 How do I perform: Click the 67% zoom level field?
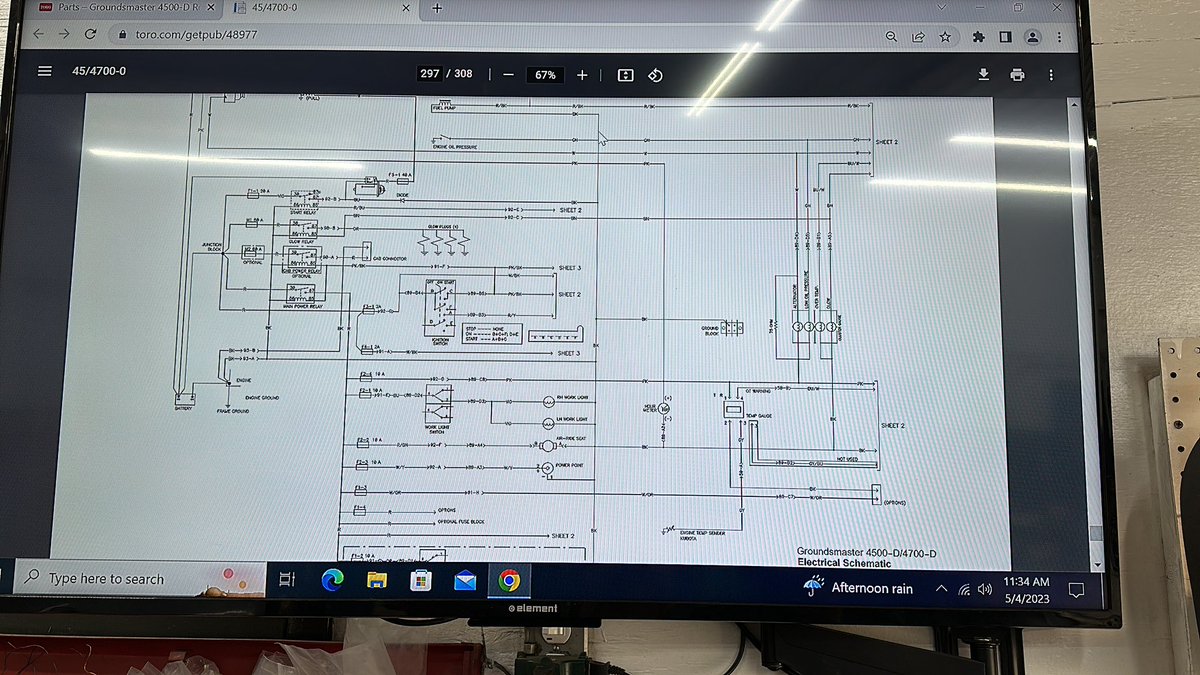pos(545,75)
